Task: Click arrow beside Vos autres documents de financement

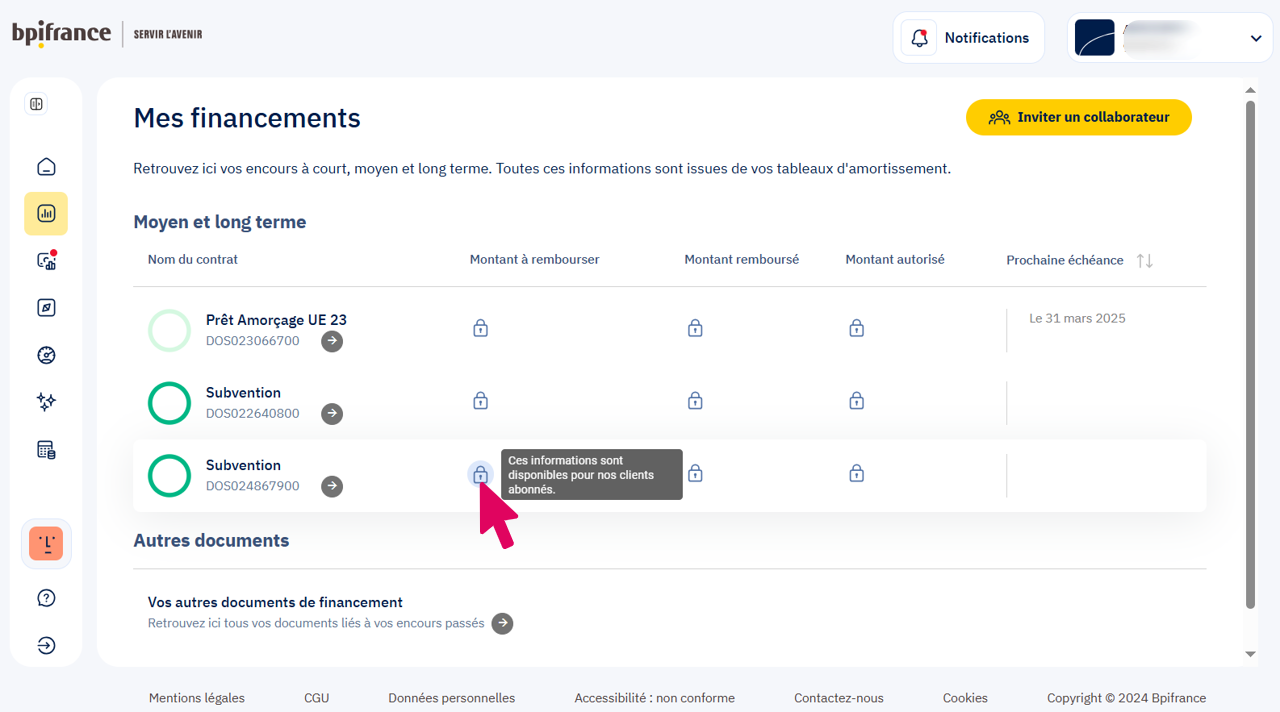Action: [503, 623]
